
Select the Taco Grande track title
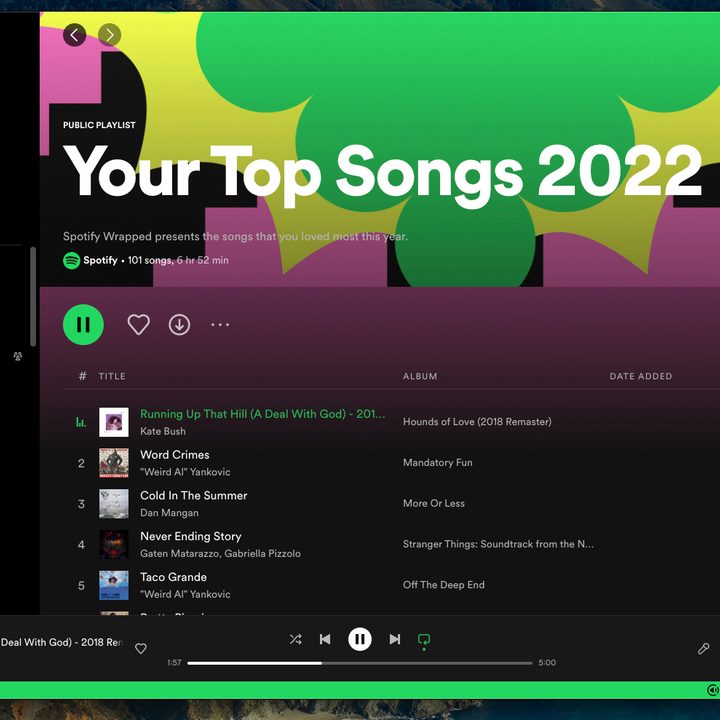click(x=173, y=577)
